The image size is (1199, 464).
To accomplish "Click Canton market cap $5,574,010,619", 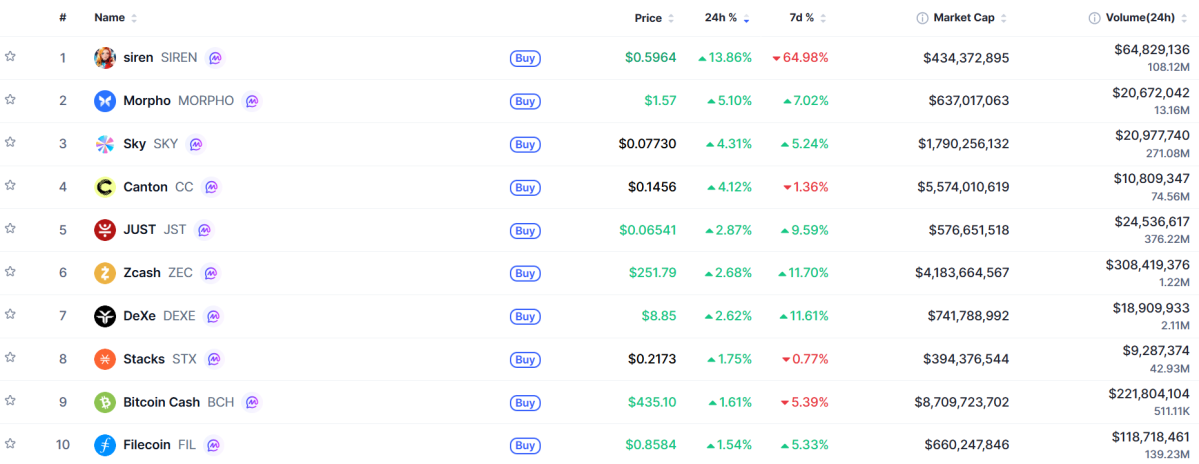I will [962, 187].
